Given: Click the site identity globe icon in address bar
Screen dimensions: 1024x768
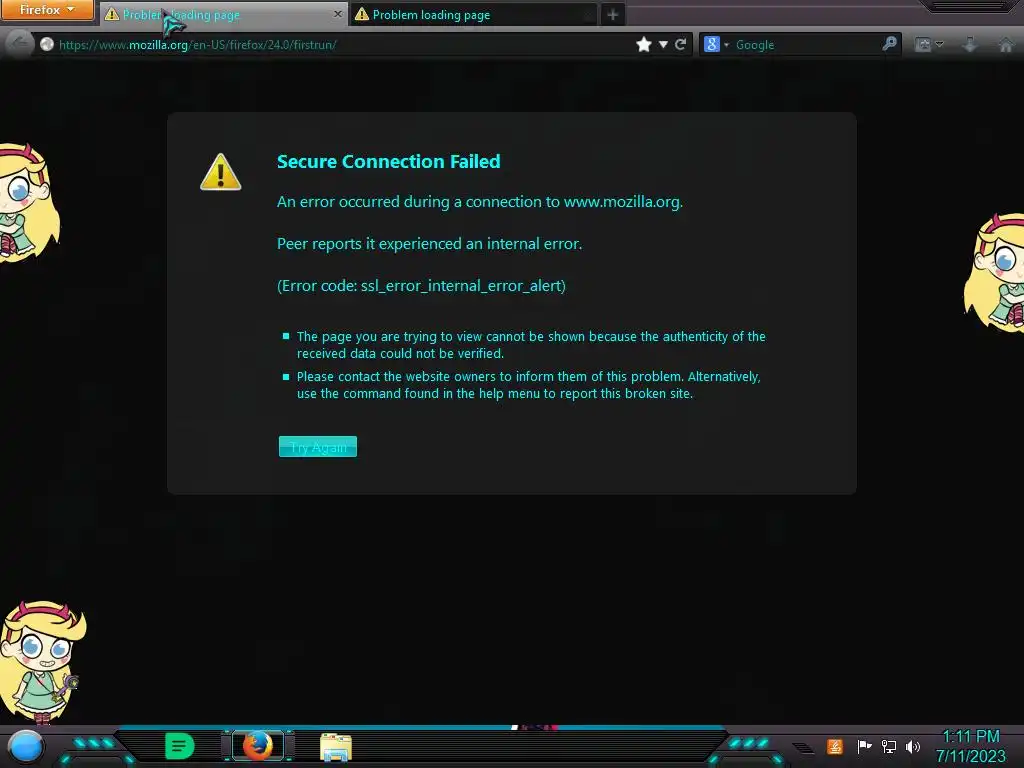Looking at the screenshot, I should click(x=46, y=44).
